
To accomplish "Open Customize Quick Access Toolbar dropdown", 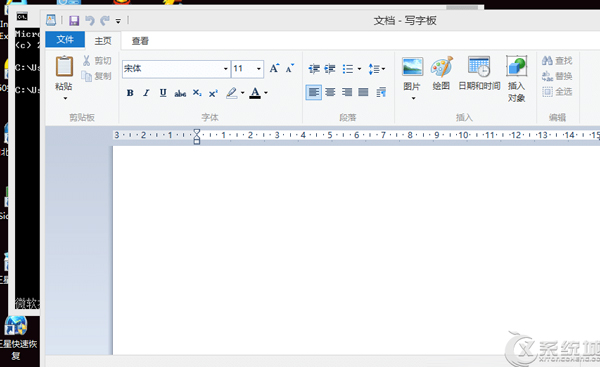I will (x=118, y=21).
